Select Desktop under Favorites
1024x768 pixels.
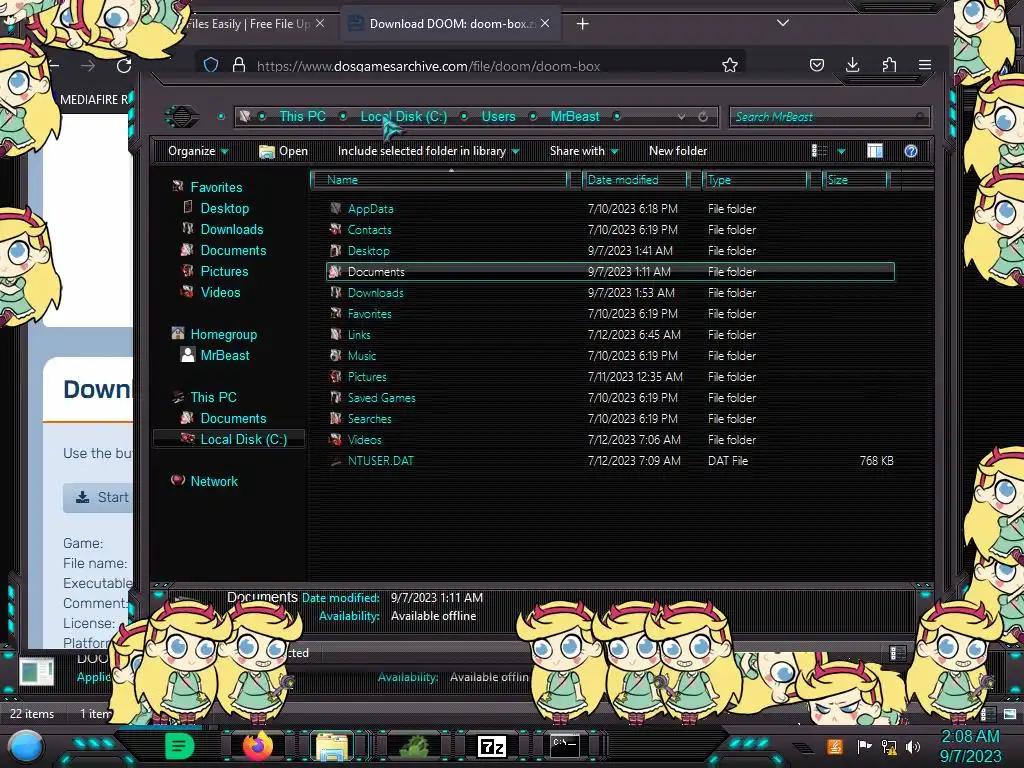click(216, 208)
